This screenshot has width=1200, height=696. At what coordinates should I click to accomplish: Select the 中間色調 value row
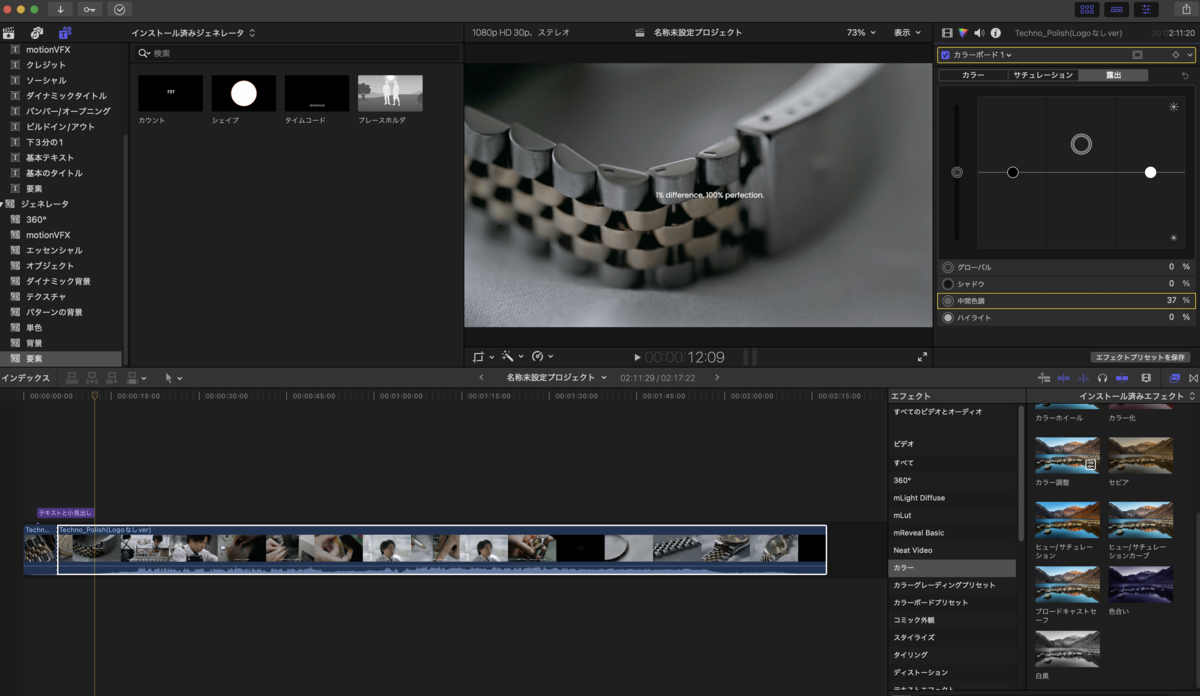coord(1067,300)
